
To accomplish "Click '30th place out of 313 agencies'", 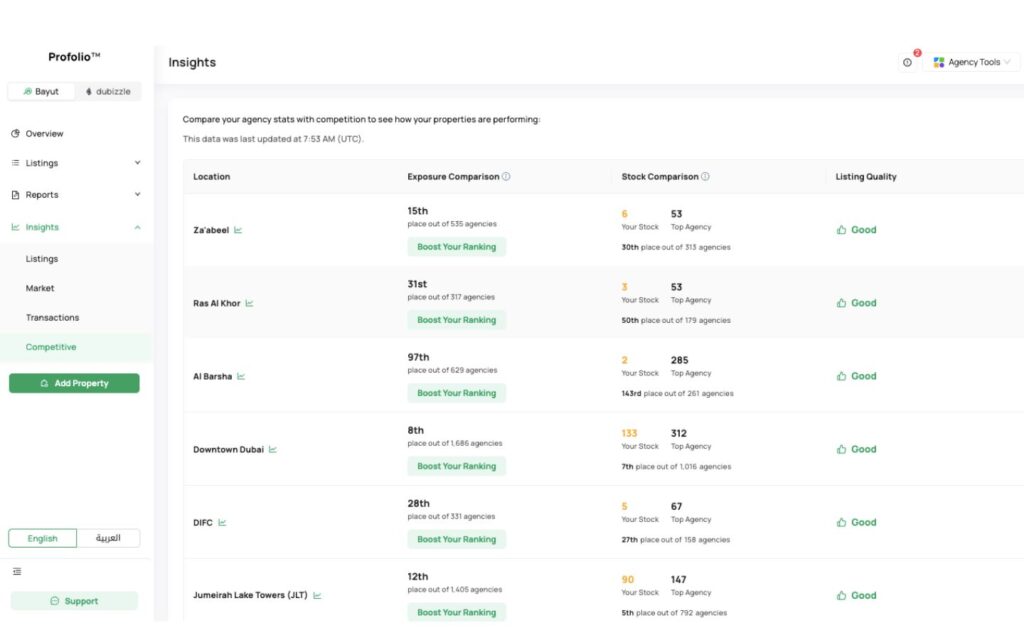I will pyautogui.click(x=676, y=247).
